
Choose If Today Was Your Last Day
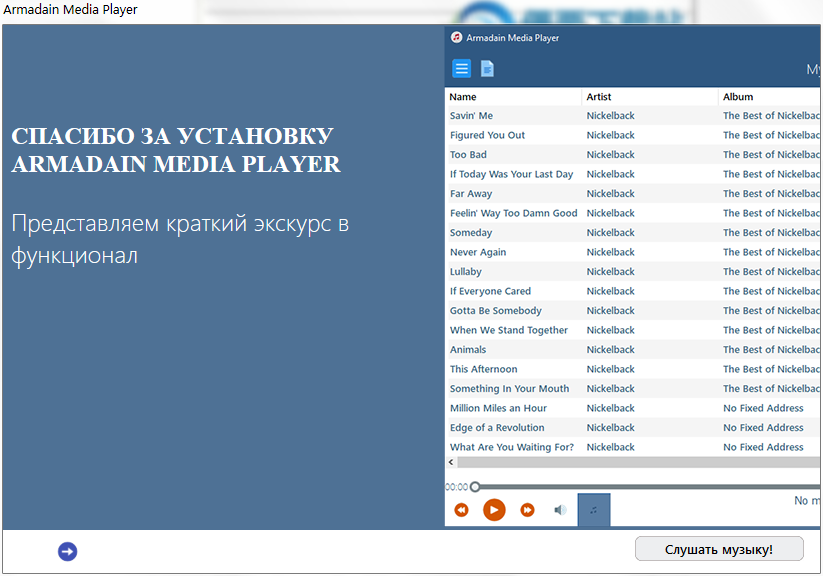[x=511, y=174]
